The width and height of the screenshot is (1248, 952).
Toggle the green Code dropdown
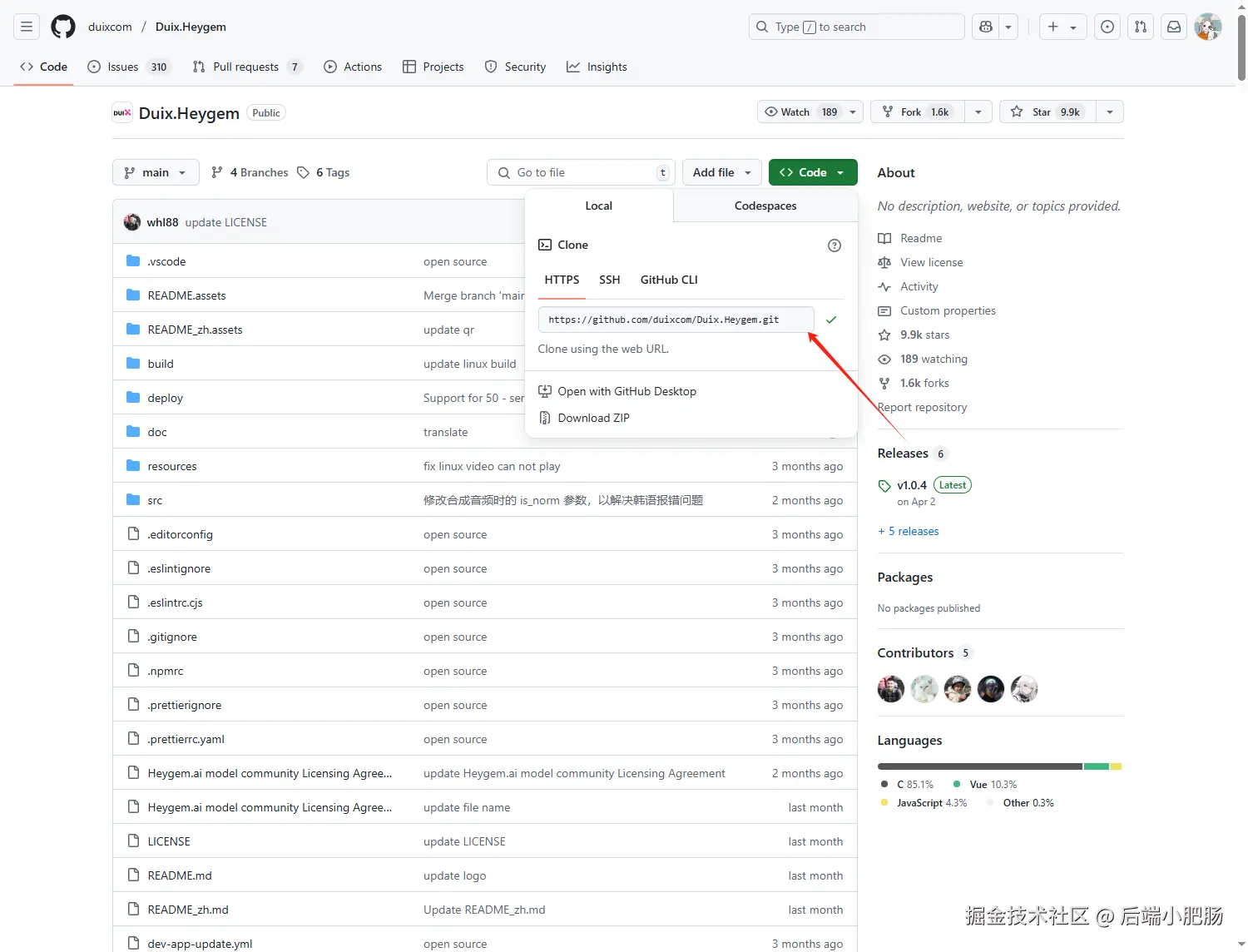[x=813, y=172]
